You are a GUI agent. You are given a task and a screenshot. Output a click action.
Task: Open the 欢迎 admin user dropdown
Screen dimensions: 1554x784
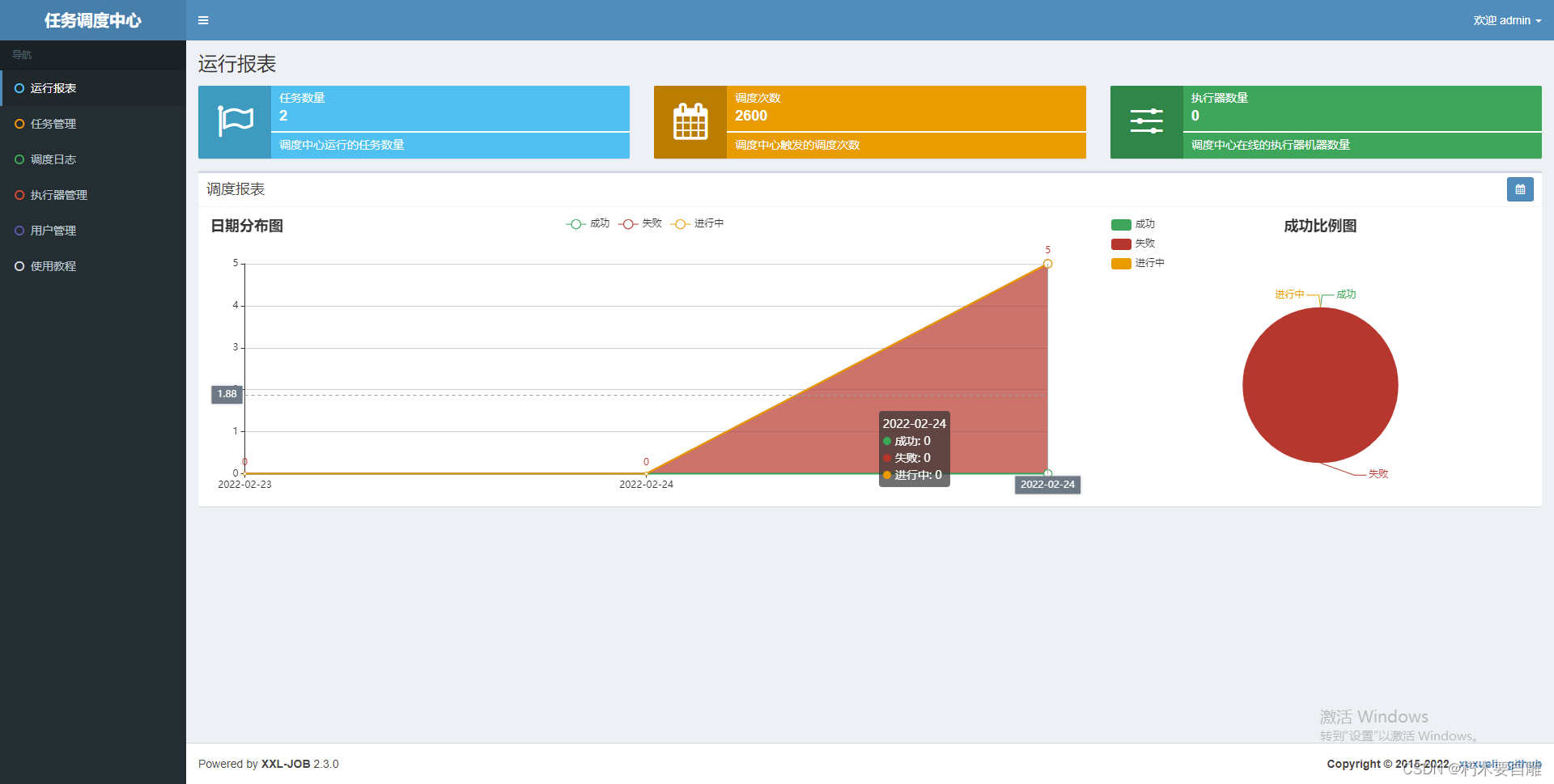click(x=1507, y=20)
